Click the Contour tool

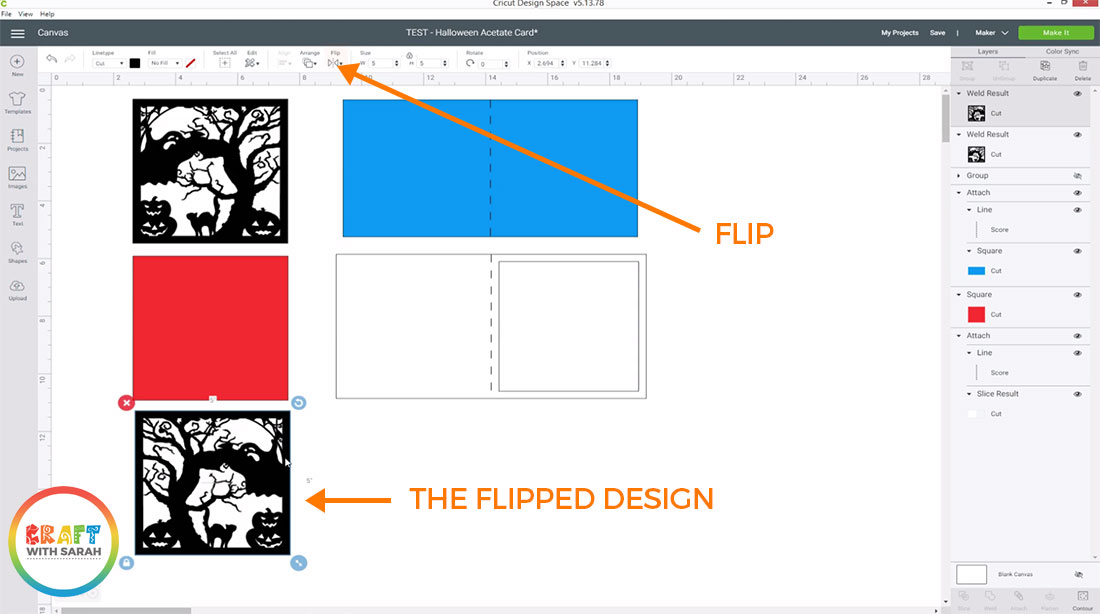pos(1082,599)
